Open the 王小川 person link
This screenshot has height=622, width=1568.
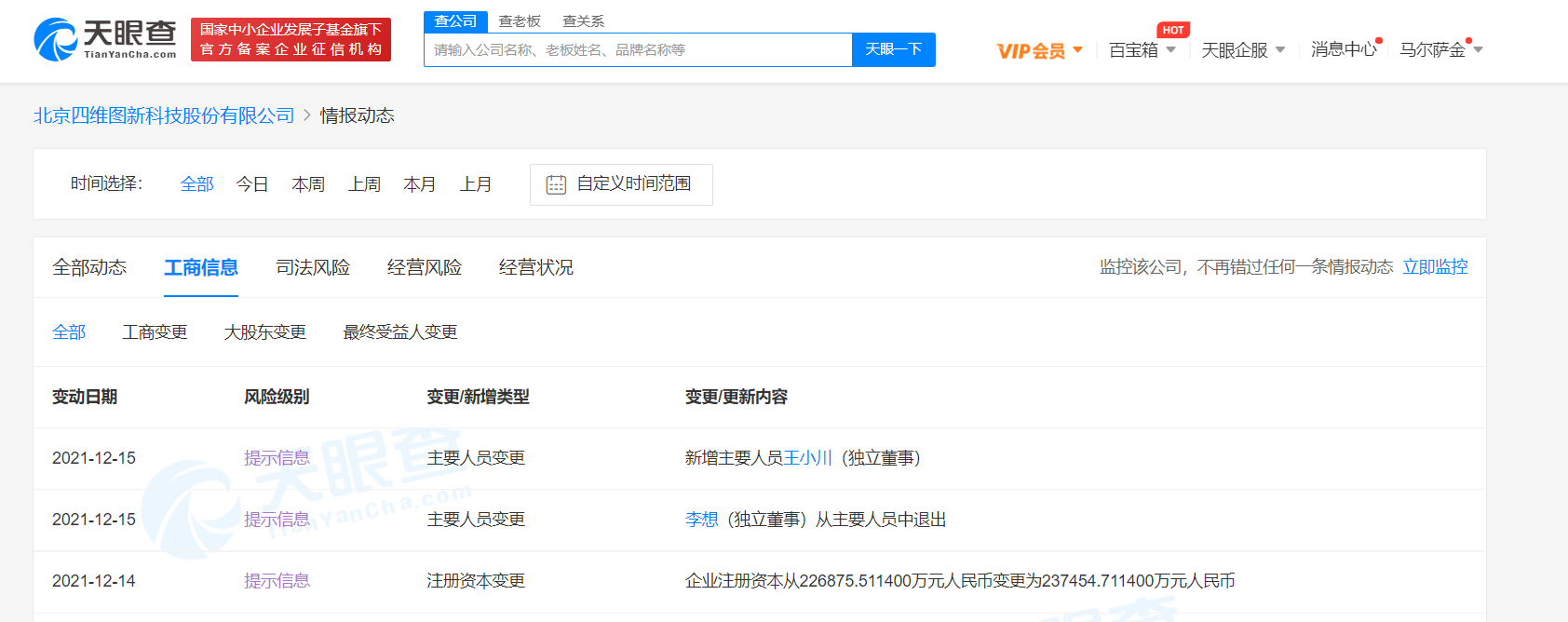[808, 458]
